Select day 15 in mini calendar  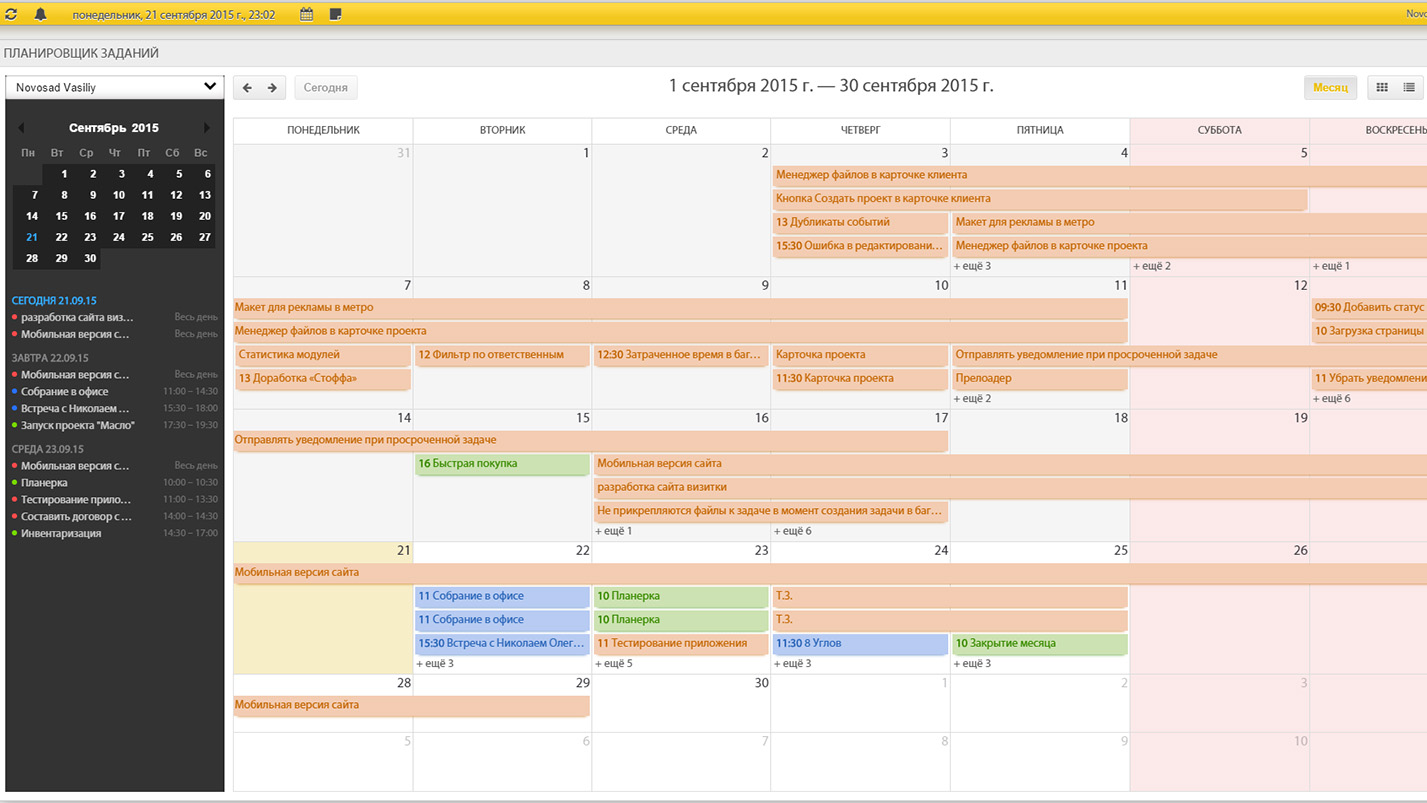click(61, 216)
